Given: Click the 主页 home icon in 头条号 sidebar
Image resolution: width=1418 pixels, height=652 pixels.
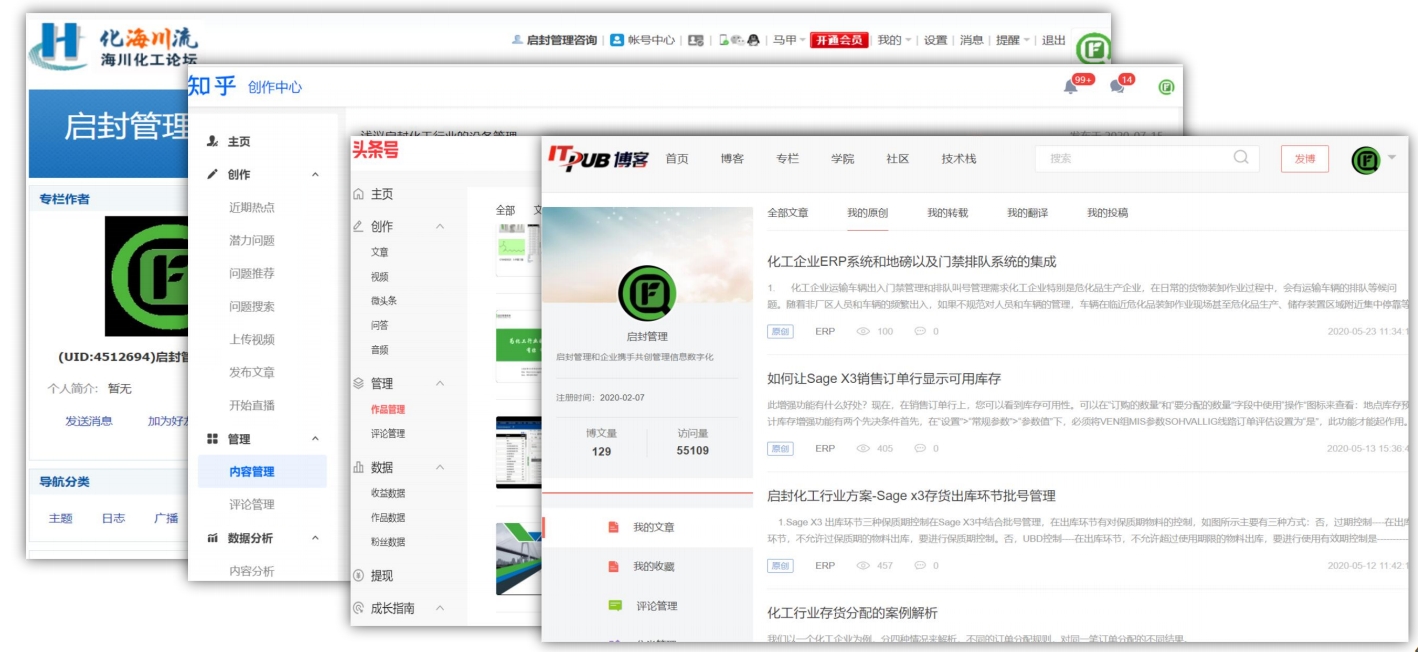Looking at the screenshot, I should click(x=359, y=194).
